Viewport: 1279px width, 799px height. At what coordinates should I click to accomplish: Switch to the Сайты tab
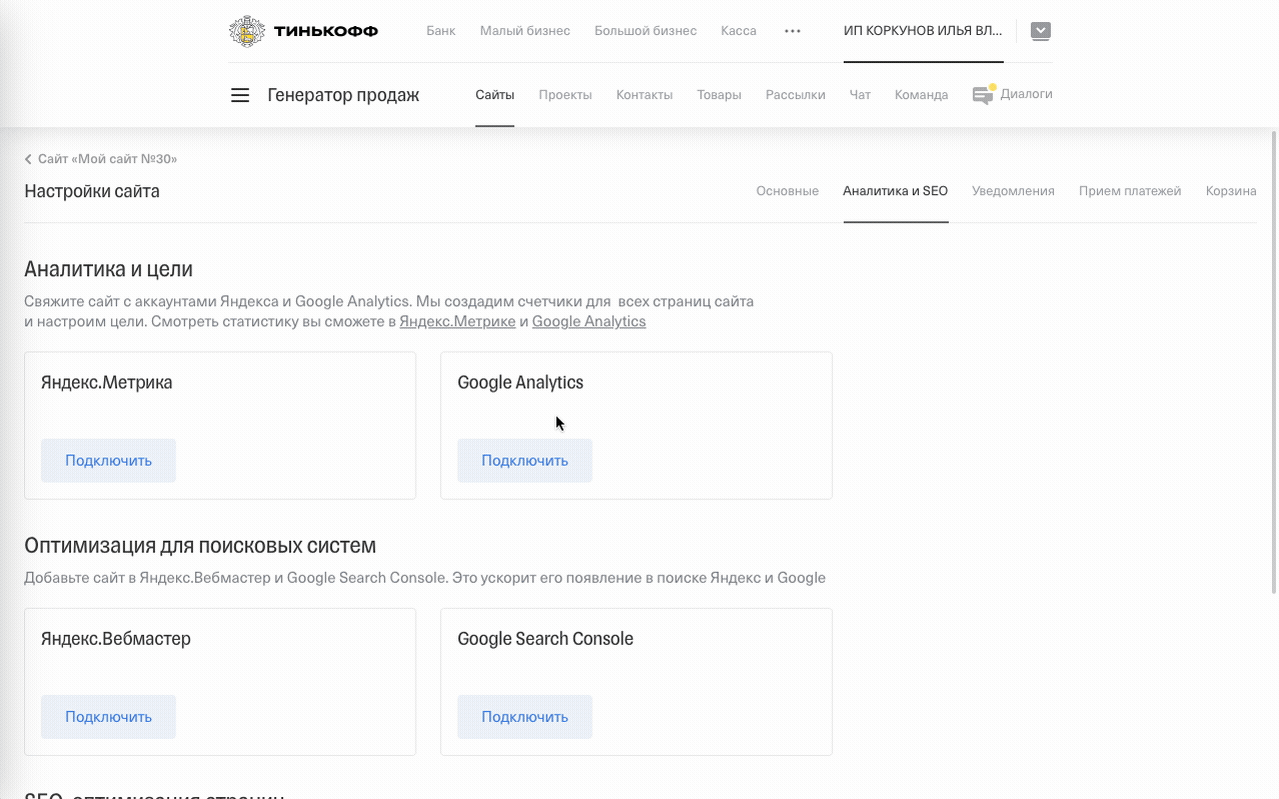(495, 95)
